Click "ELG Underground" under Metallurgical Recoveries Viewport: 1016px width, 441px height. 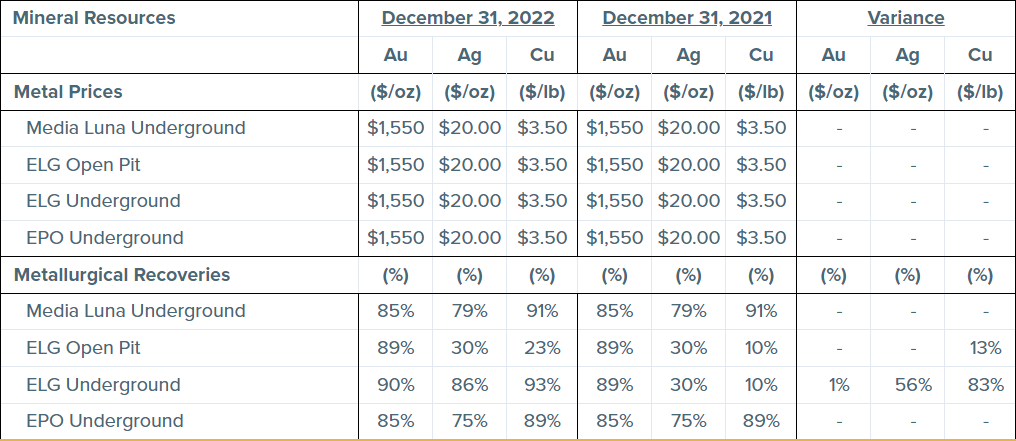click(x=104, y=385)
